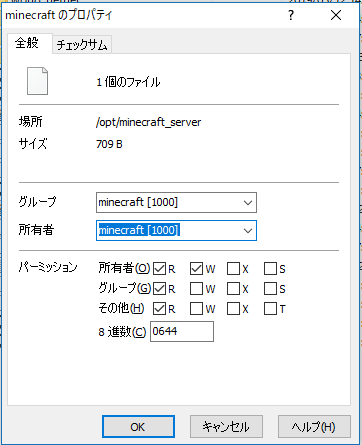Enable others (その他) W write checkbox
The height and width of the screenshot is (445, 362).
coord(196,309)
